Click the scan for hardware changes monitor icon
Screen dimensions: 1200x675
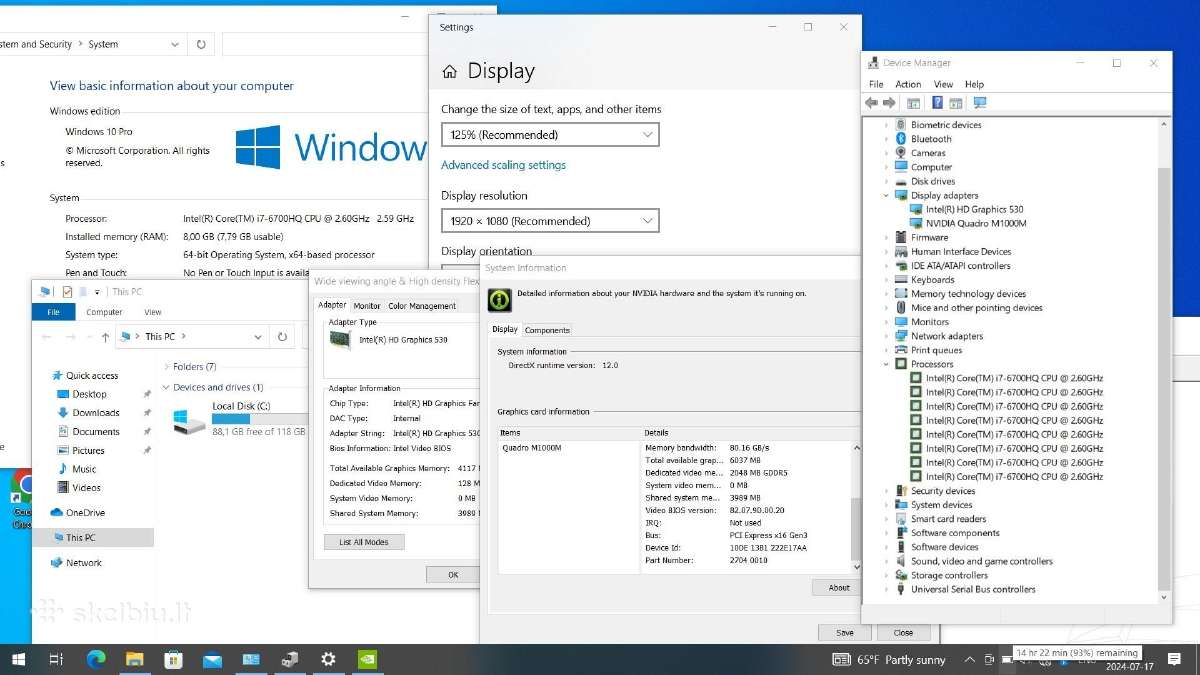980,103
